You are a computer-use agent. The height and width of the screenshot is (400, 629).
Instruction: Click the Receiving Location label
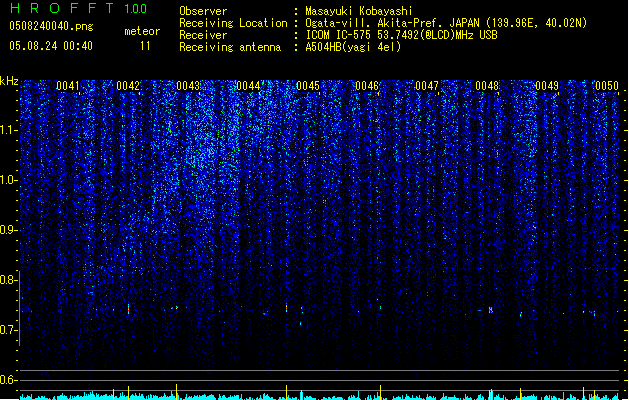click(233, 23)
